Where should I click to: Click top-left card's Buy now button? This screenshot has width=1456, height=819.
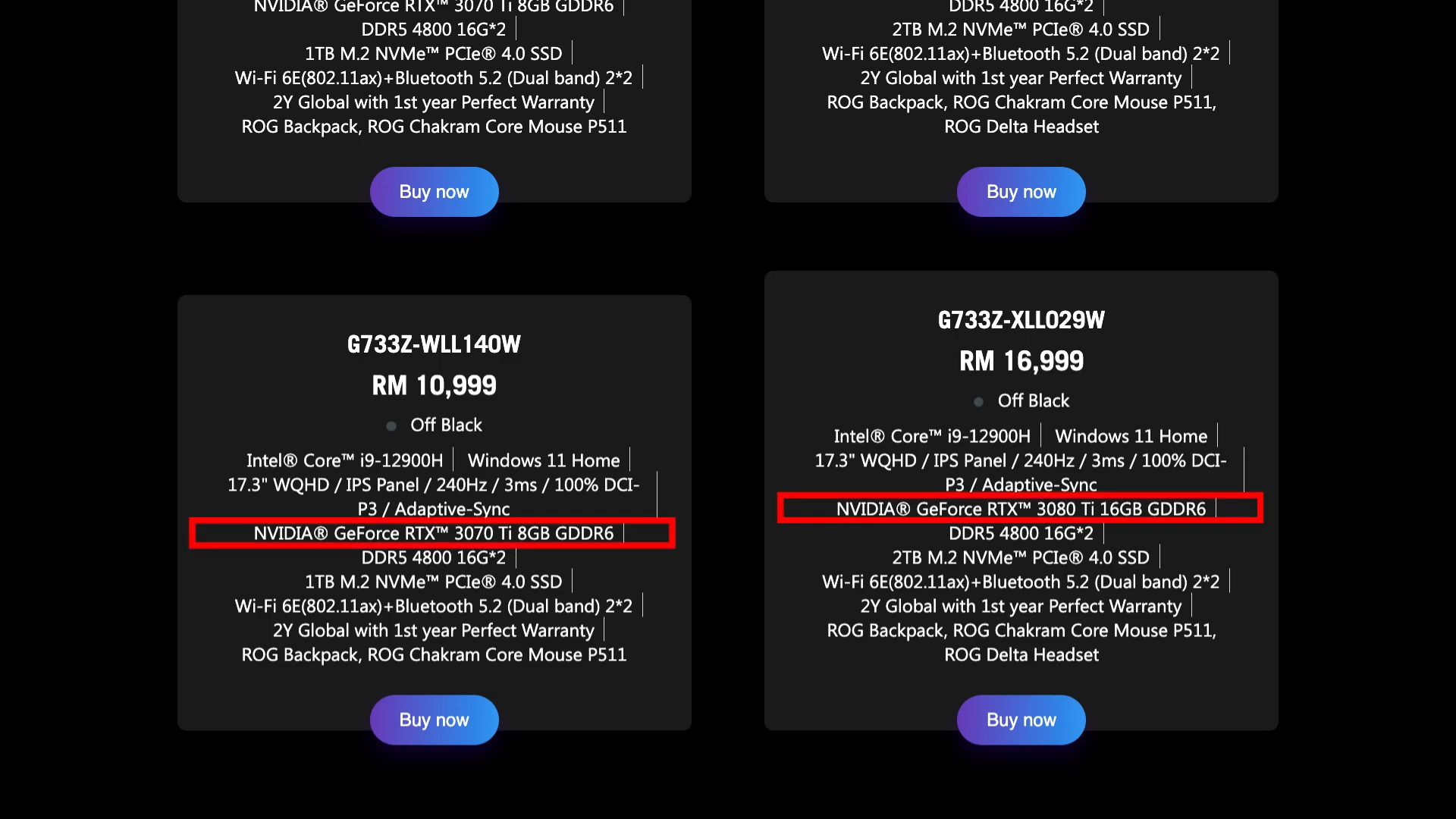pos(434,192)
